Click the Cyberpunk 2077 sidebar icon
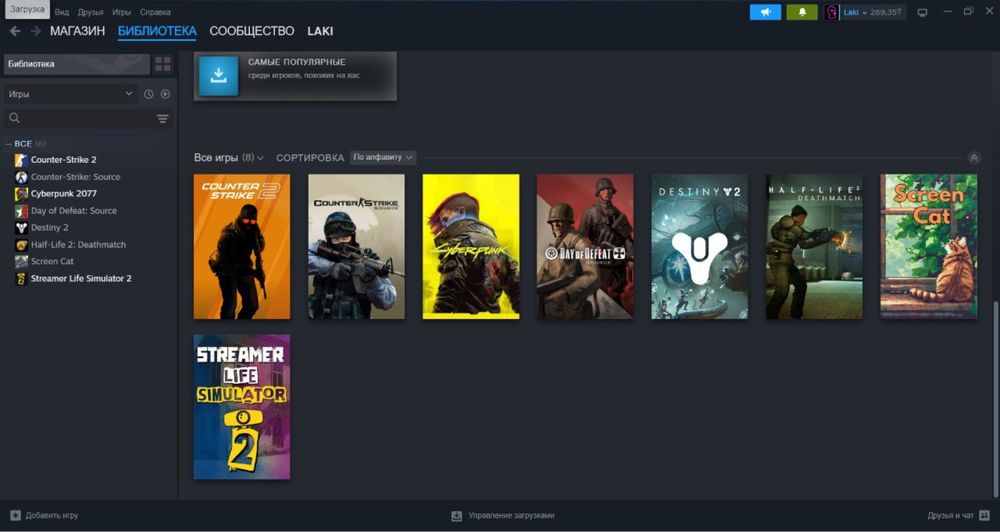Viewport: 1000px width, 532px height. point(22,194)
